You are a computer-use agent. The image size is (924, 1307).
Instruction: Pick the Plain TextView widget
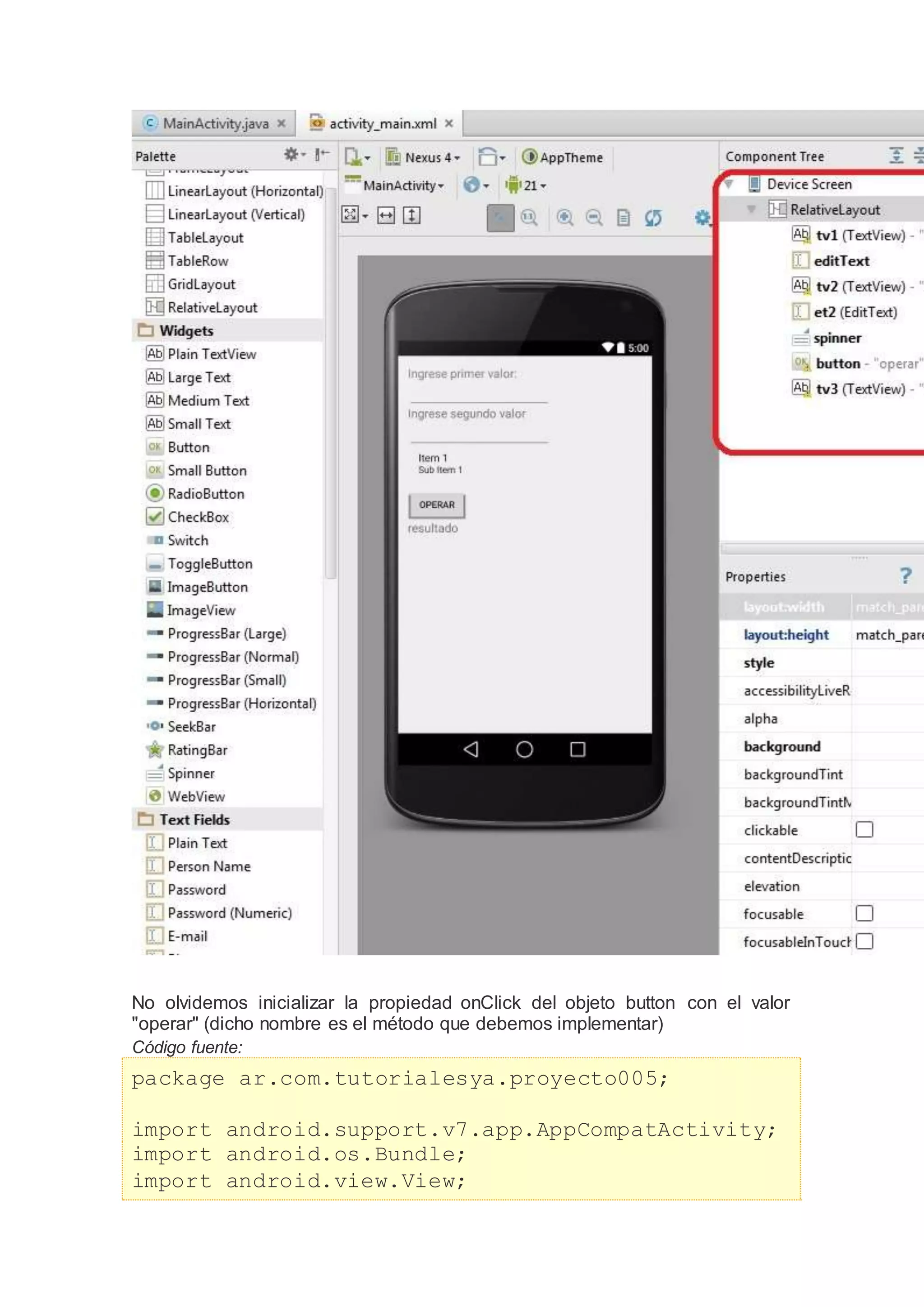[x=201, y=354]
